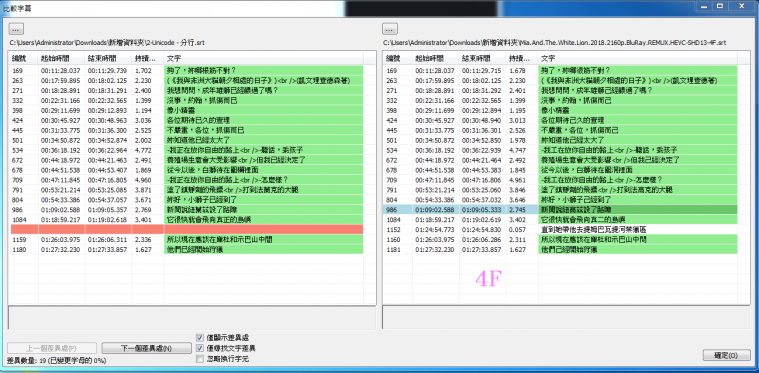759x373 pixels.
Task: Sort left list by 起始時間 column header
Action: pos(61,58)
